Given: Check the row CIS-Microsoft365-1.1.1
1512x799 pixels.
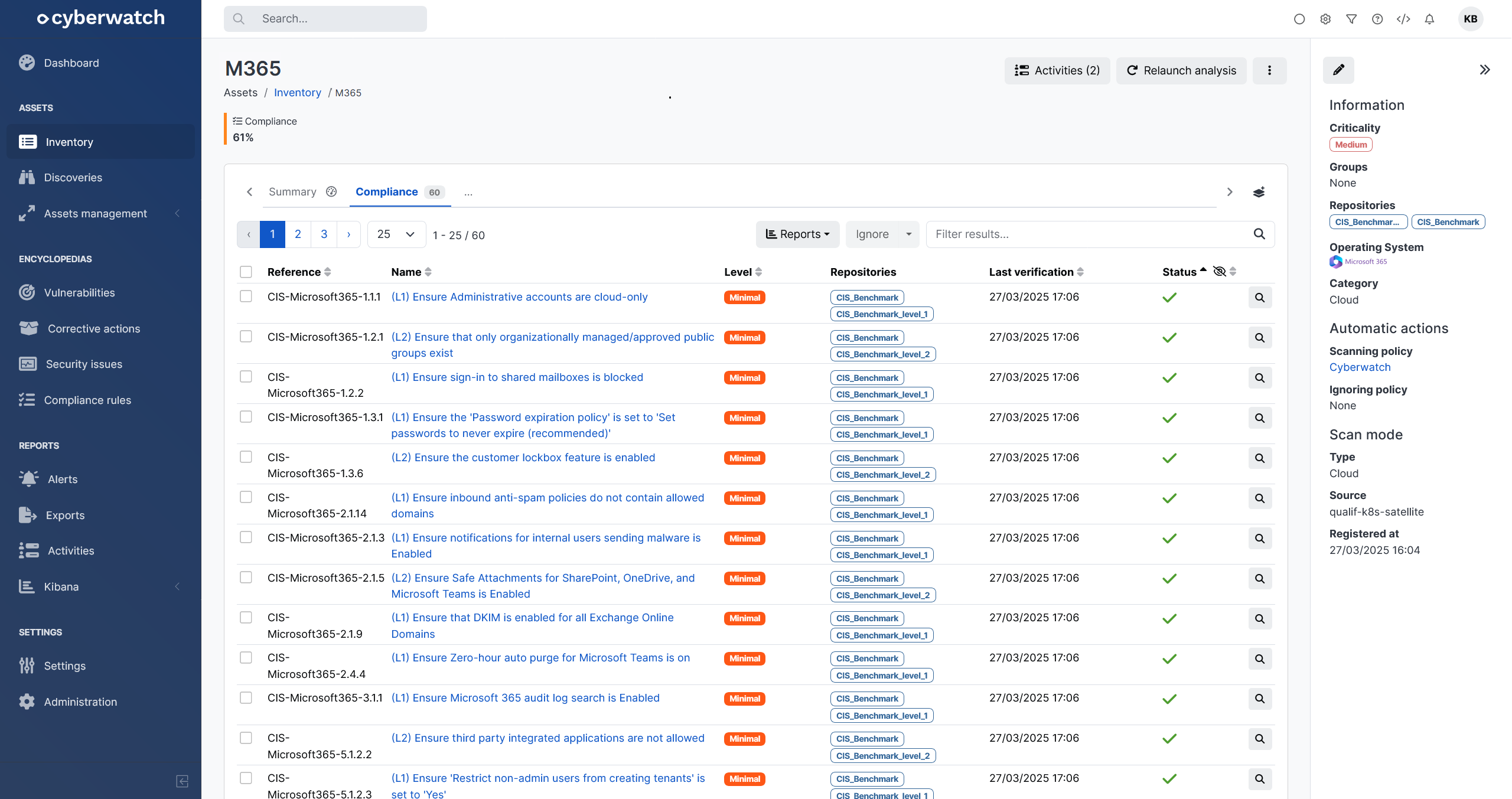Looking at the screenshot, I should pyautogui.click(x=246, y=296).
